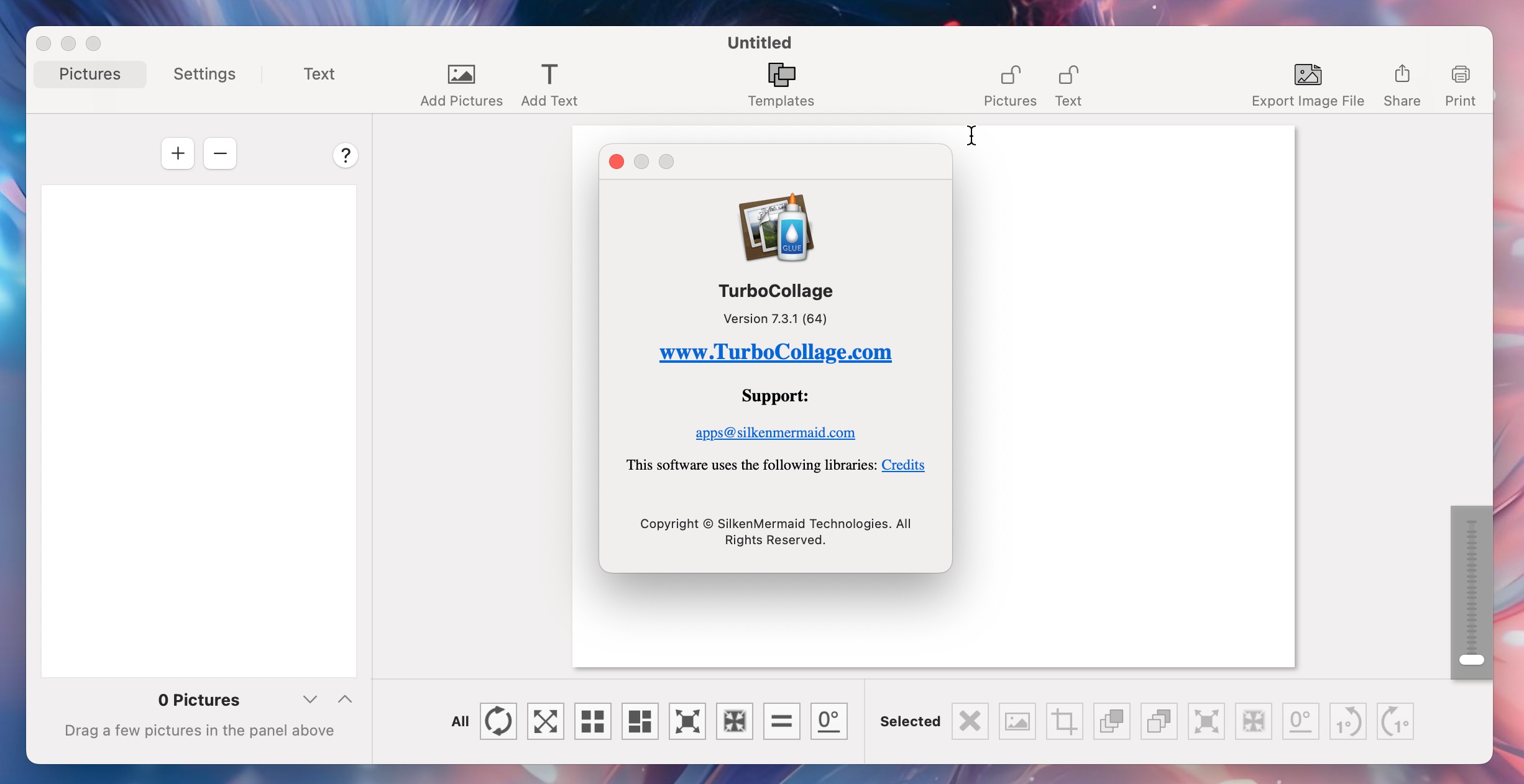Click the X delete icon in Selected group
This screenshot has width=1524, height=784.
point(970,721)
